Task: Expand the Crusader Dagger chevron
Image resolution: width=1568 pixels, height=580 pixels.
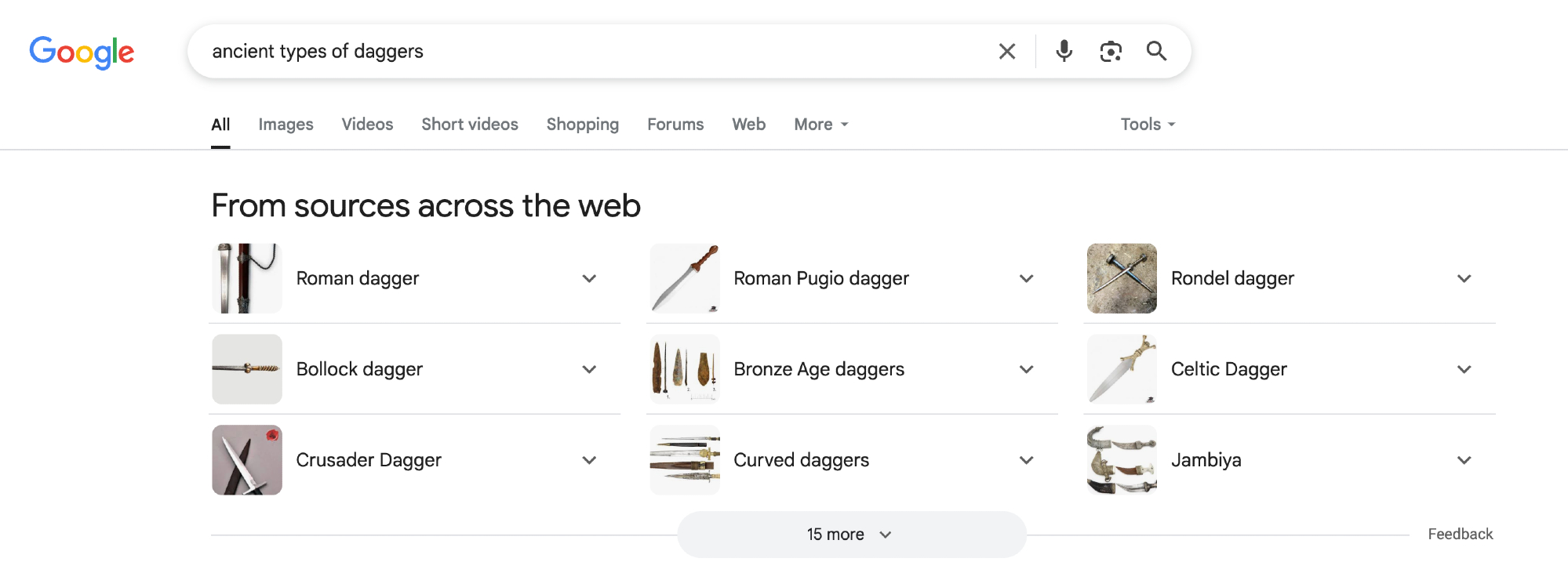Action: click(589, 460)
